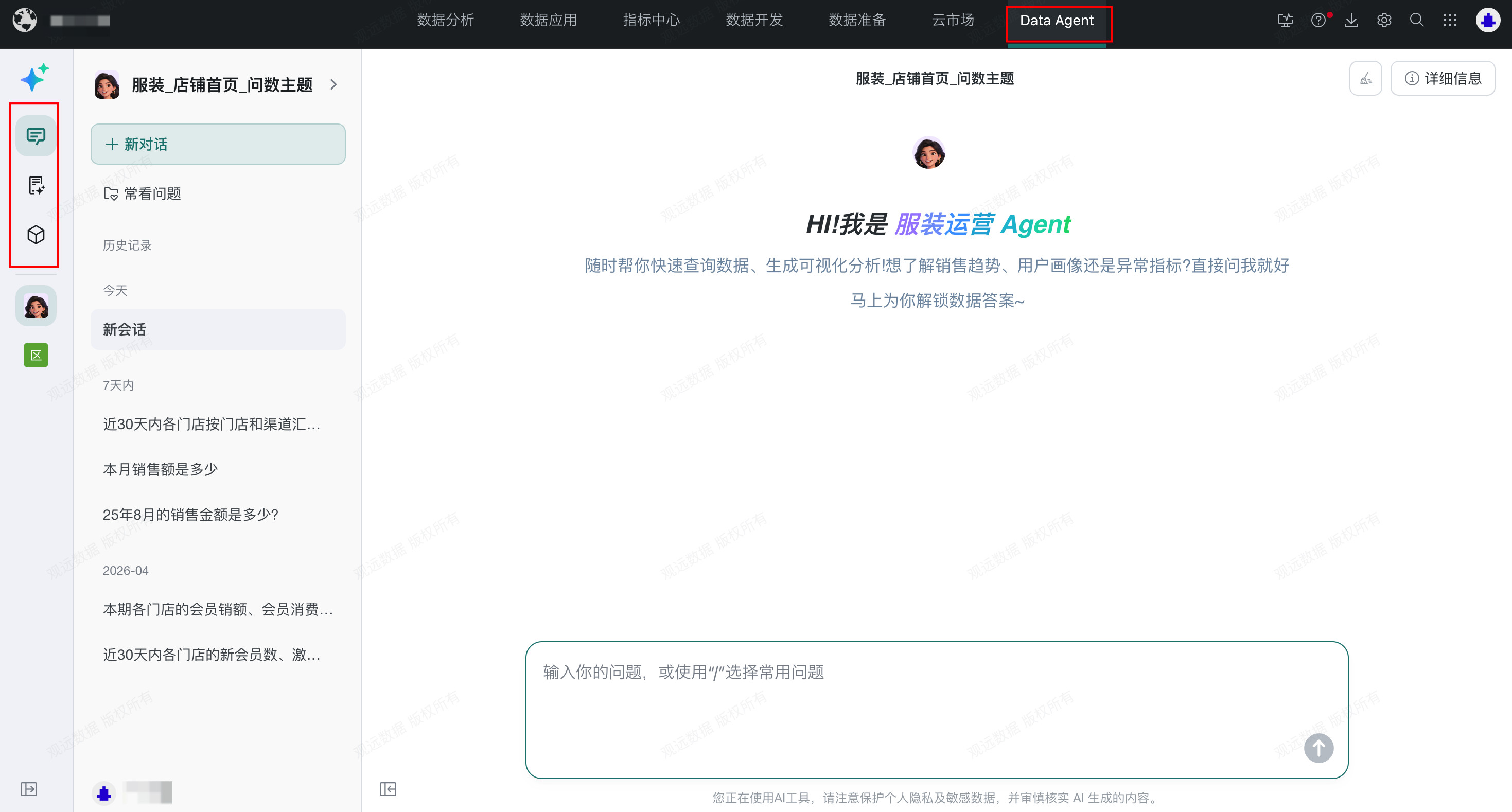The width and height of the screenshot is (1512, 812).
Task: Send the message with arrow button
Action: click(1318, 748)
